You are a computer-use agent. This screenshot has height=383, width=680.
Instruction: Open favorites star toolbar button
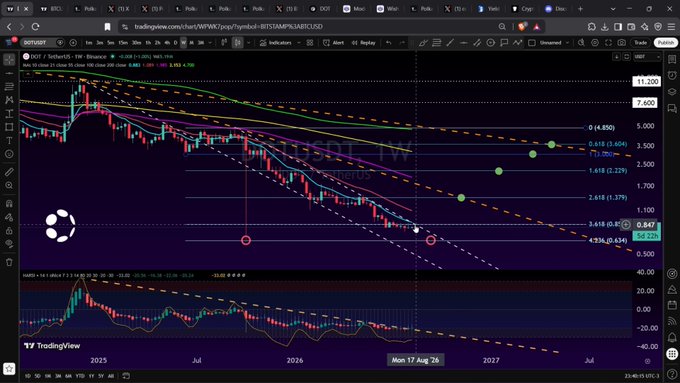point(9,369)
